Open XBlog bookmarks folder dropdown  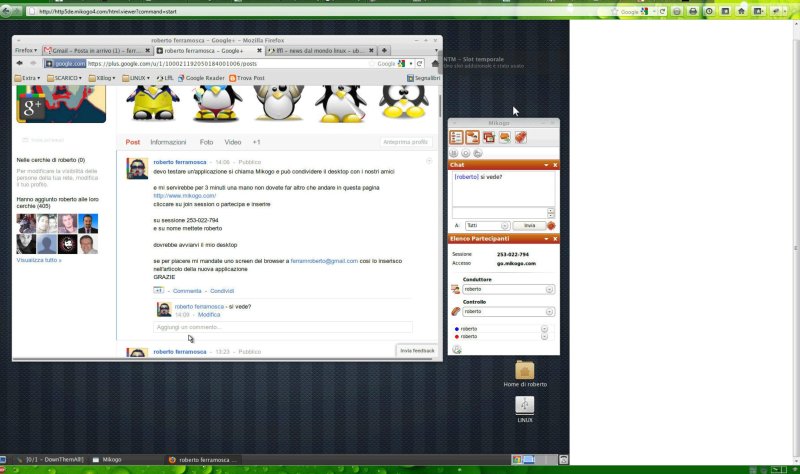102,78
